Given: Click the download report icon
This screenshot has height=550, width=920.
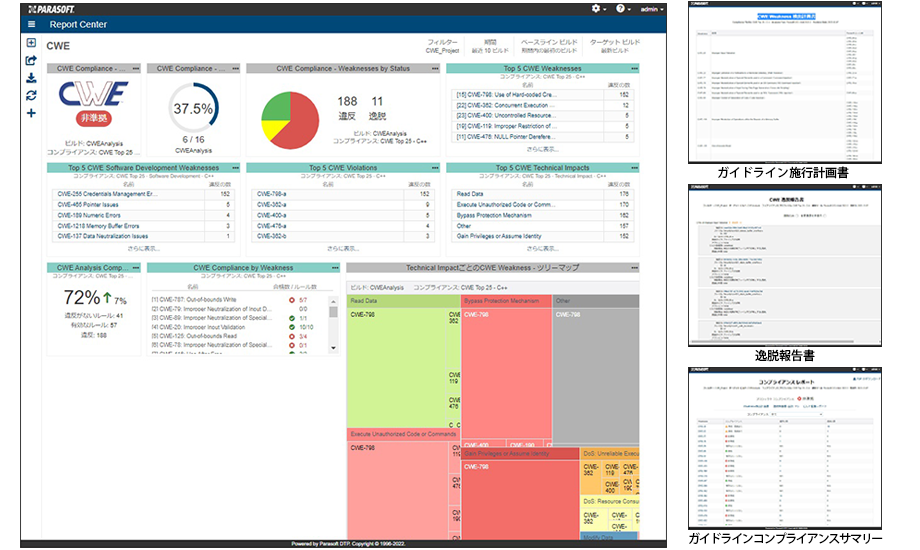Looking at the screenshot, I should [x=31, y=77].
